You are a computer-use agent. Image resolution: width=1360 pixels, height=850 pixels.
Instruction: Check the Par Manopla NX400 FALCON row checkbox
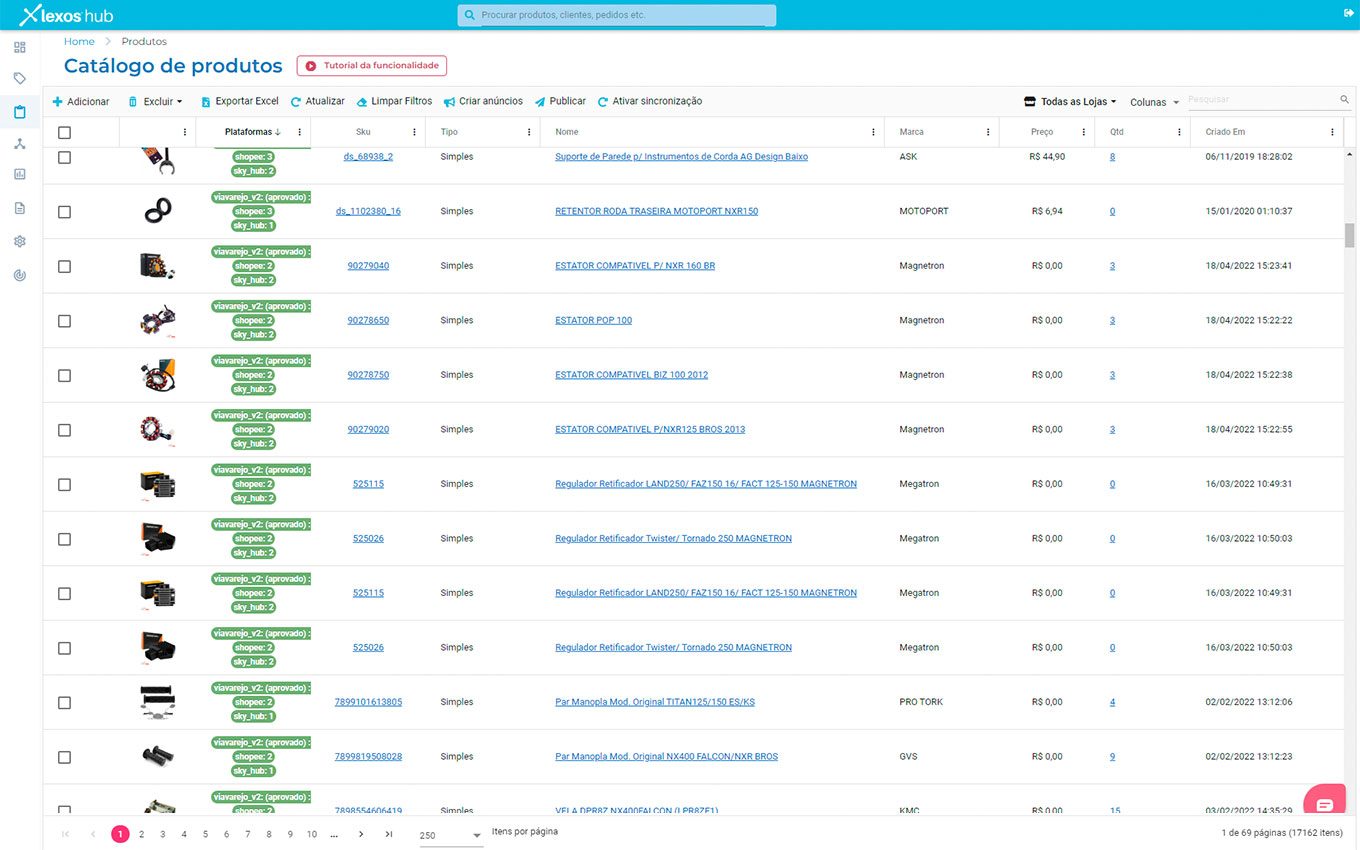(64, 757)
